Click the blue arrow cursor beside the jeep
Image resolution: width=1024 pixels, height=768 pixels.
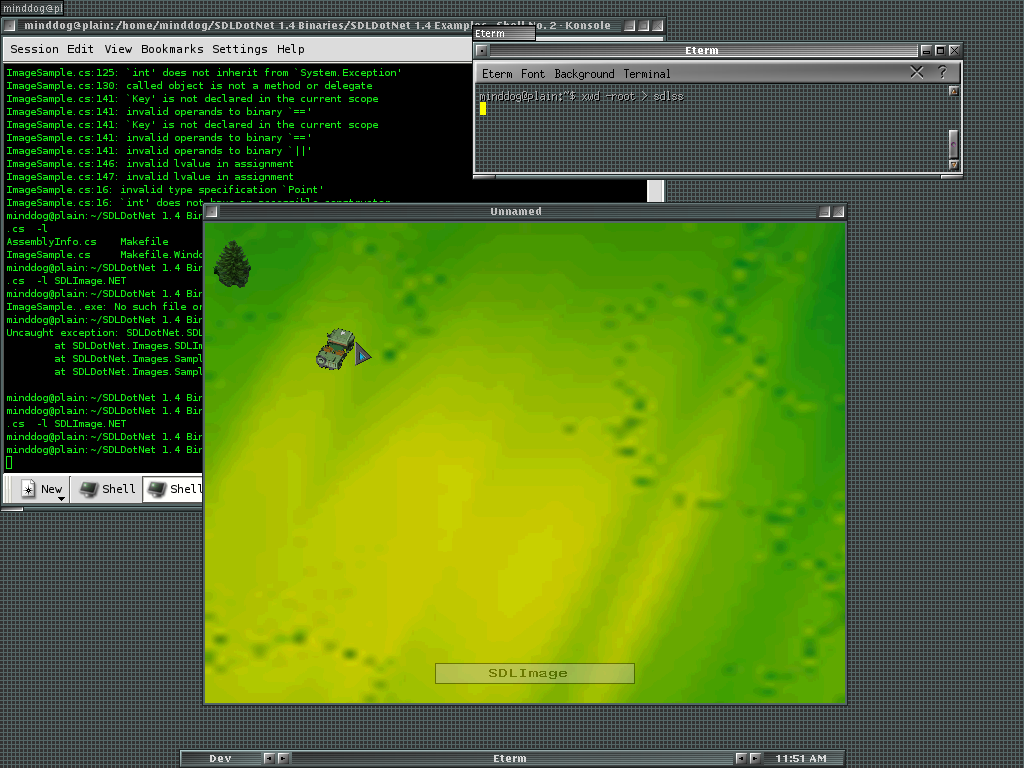[x=362, y=354]
